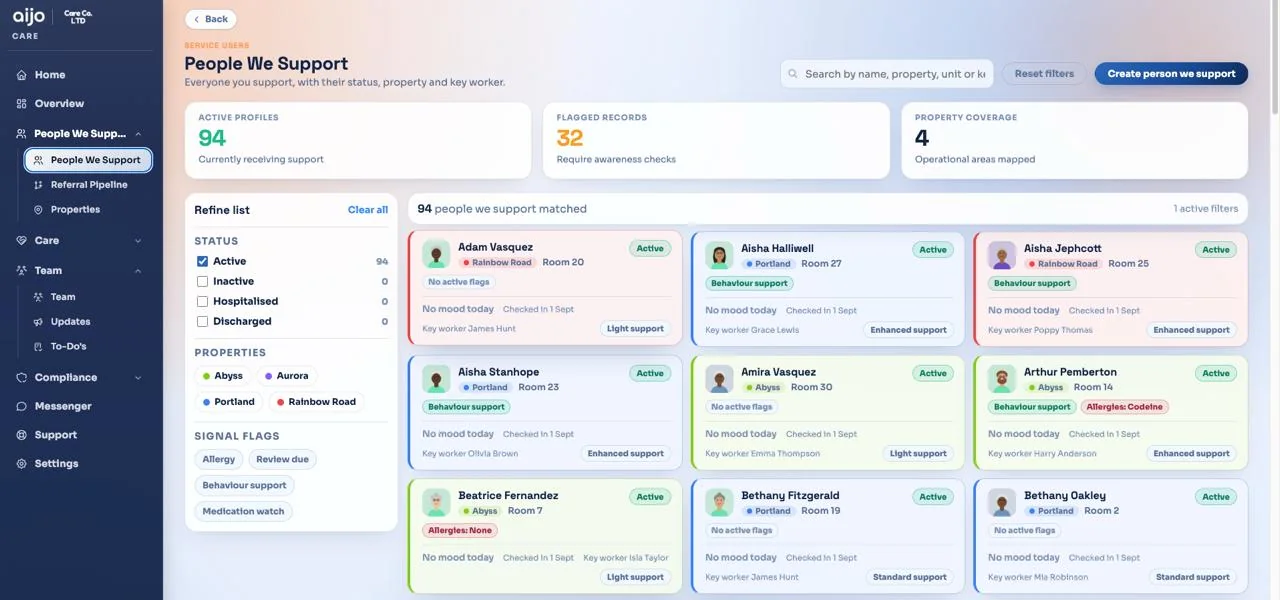Collapse the Team sidebar section
The image size is (1280, 600).
tap(138, 271)
